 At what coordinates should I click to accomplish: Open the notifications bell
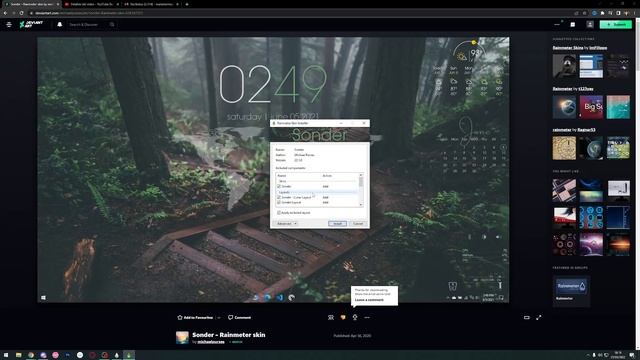point(60,24)
